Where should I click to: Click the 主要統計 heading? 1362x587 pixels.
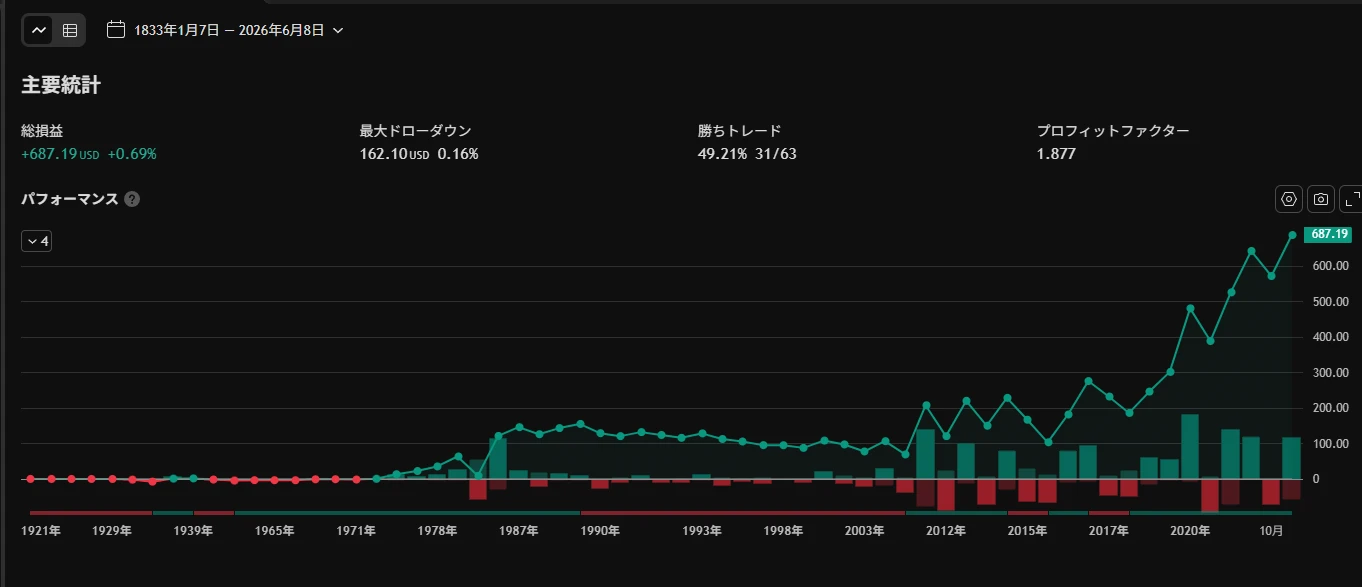coord(61,86)
